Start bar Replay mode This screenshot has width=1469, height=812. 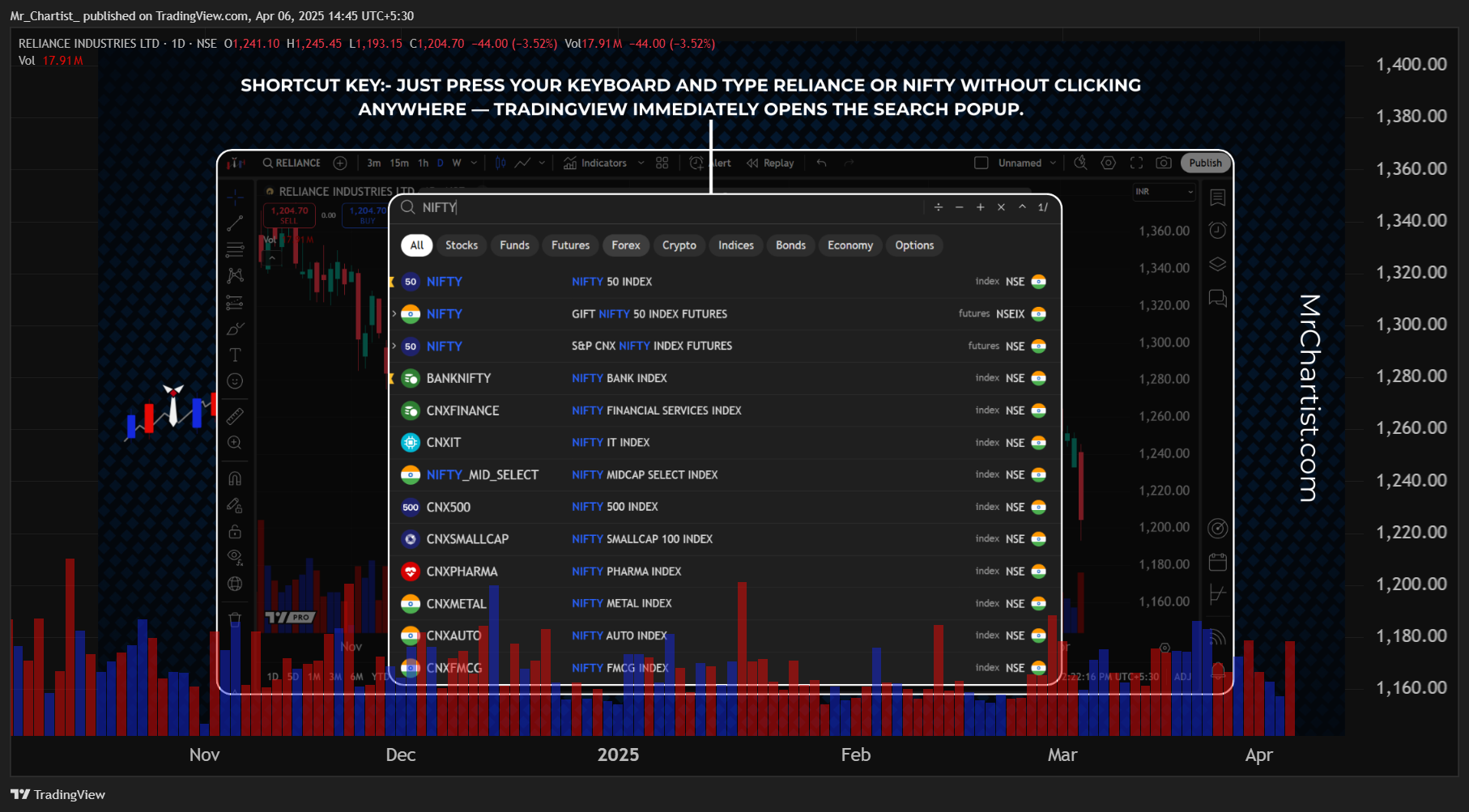771,163
